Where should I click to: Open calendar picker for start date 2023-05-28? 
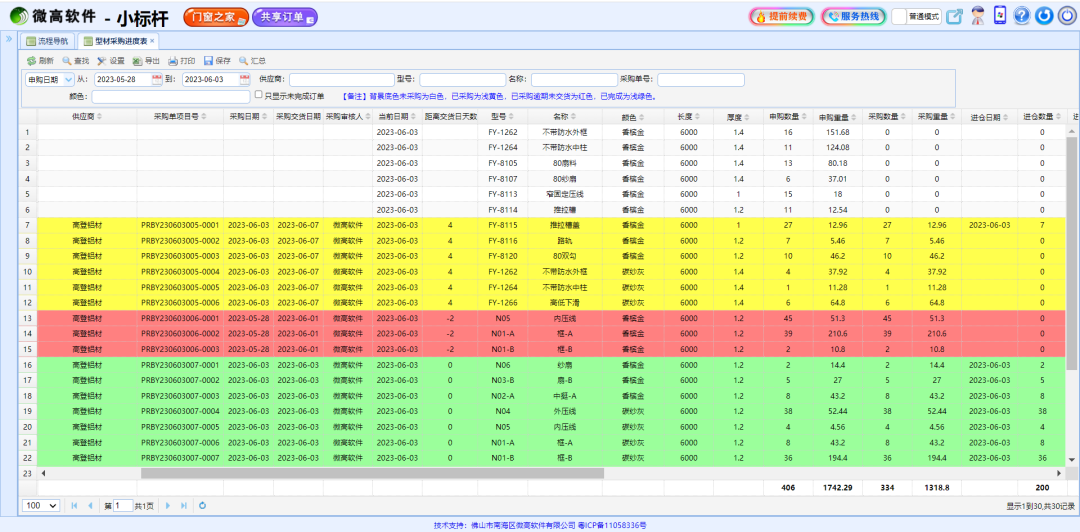(x=156, y=79)
